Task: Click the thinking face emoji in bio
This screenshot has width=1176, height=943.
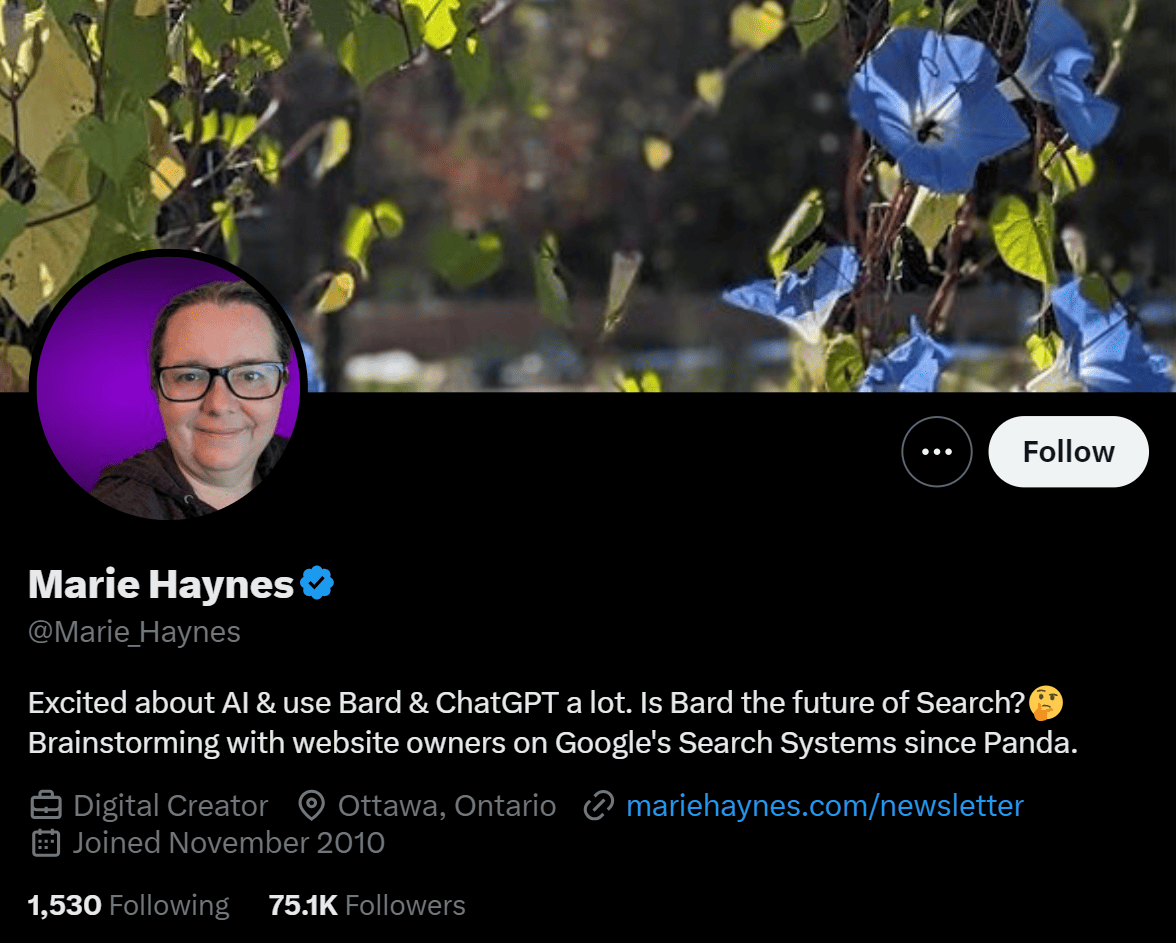Action: pos(1046,703)
